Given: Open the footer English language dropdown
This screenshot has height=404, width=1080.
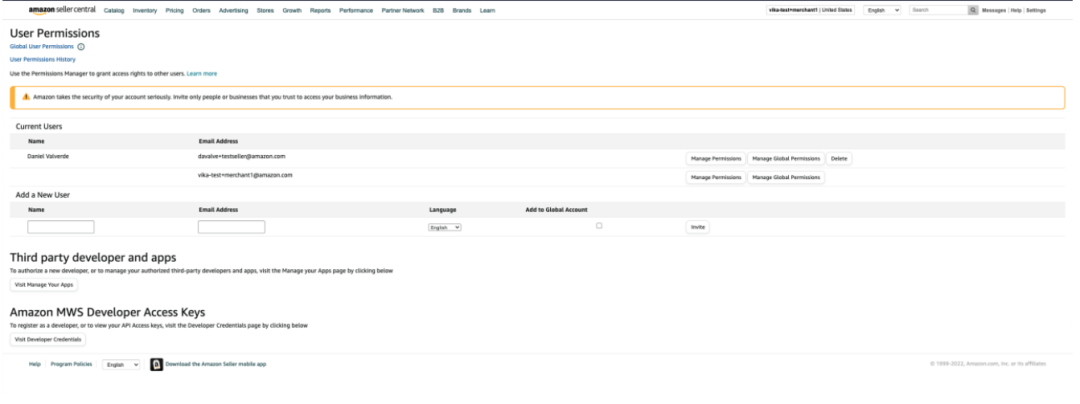Looking at the screenshot, I should (121, 365).
